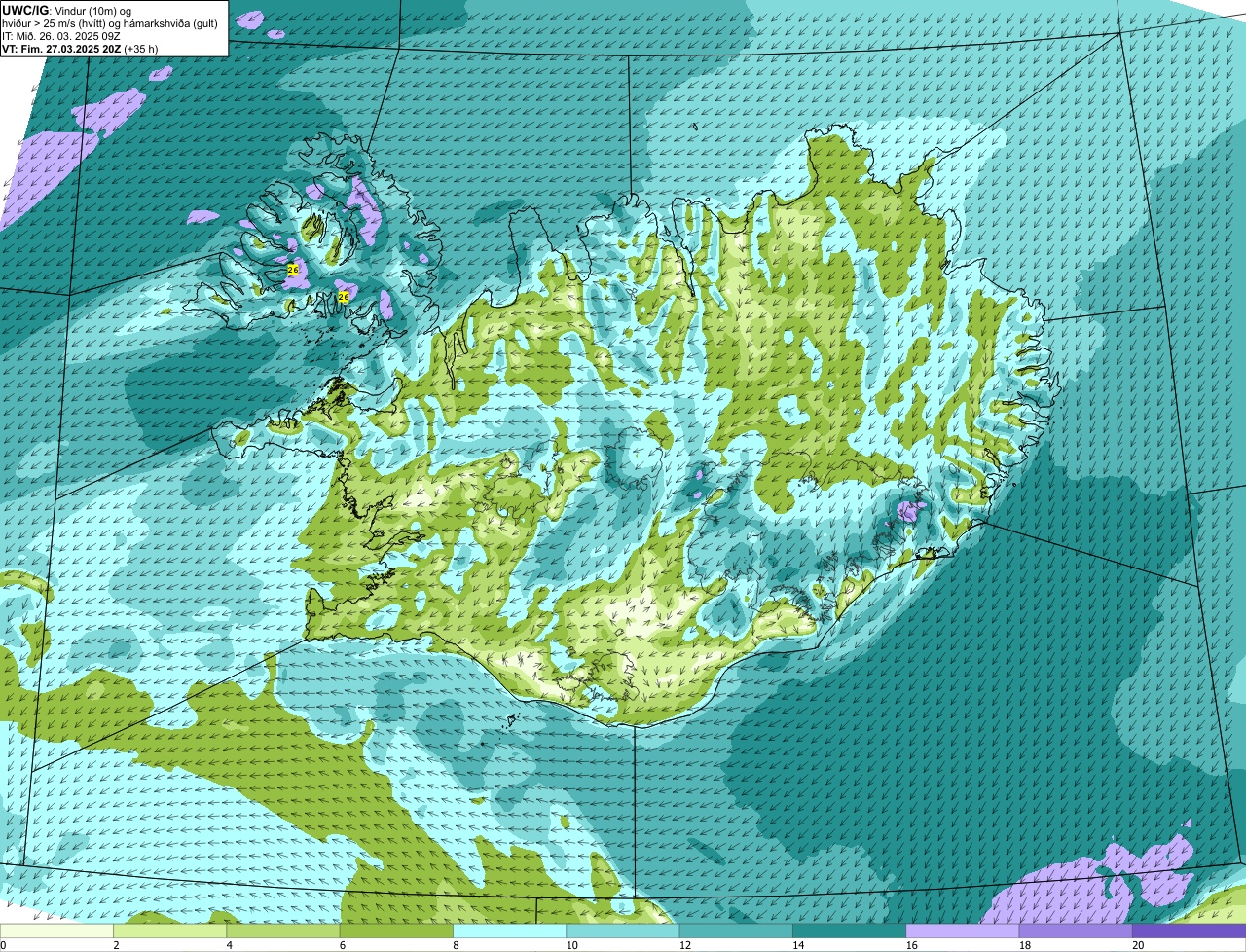Click the 16–18 m/s light purple legend segment
This screenshot has height=952, width=1246.
[962, 931]
